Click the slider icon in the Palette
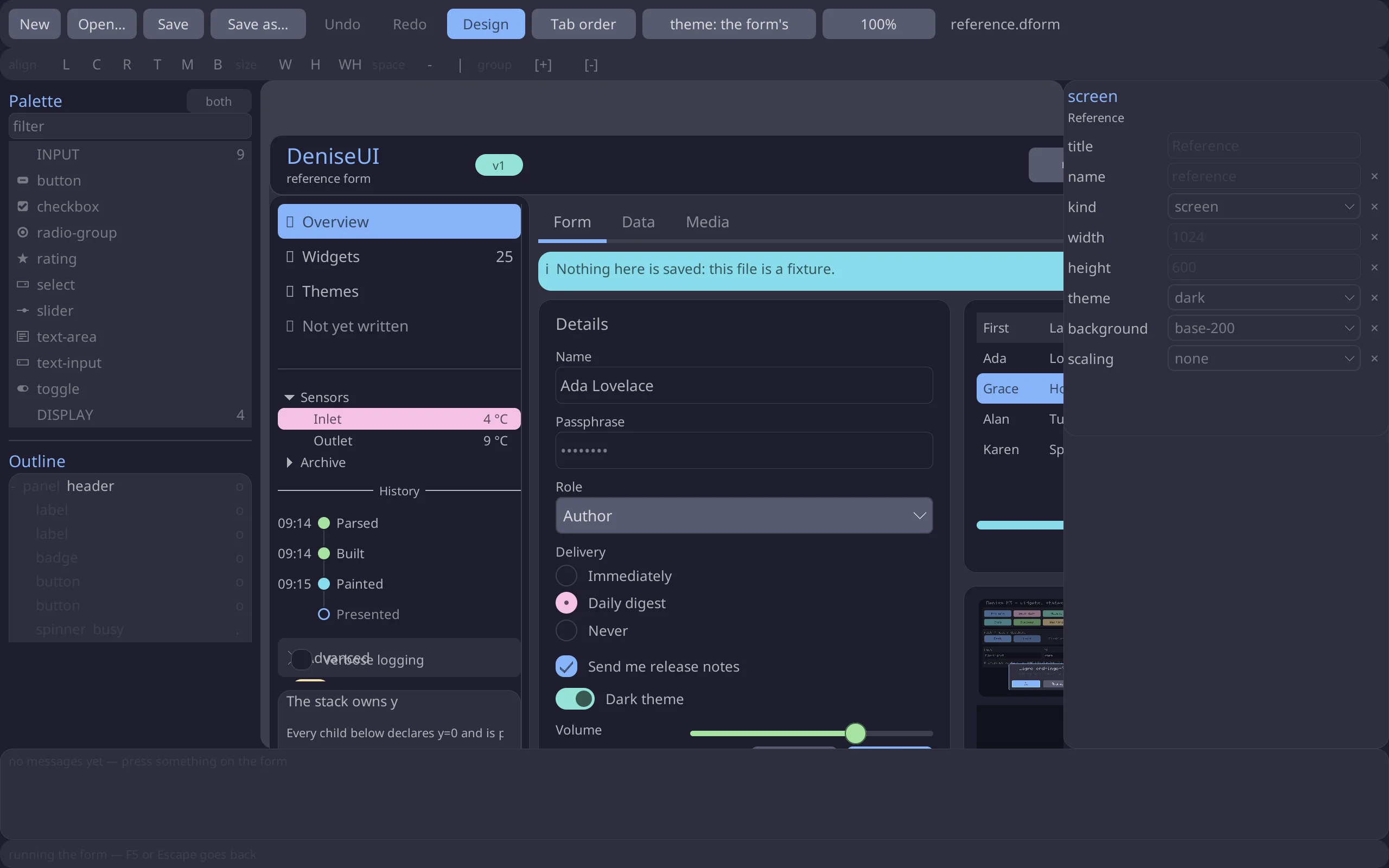This screenshot has width=1389, height=868. [22, 310]
